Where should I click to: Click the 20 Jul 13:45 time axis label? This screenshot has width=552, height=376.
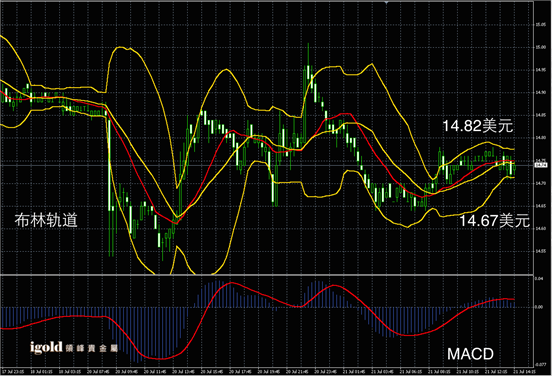[181, 371]
